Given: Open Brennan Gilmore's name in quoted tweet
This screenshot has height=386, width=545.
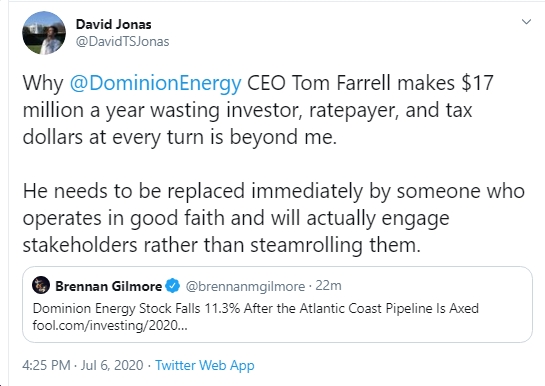Looking at the screenshot, I should pyautogui.click(x=108, y=286).
